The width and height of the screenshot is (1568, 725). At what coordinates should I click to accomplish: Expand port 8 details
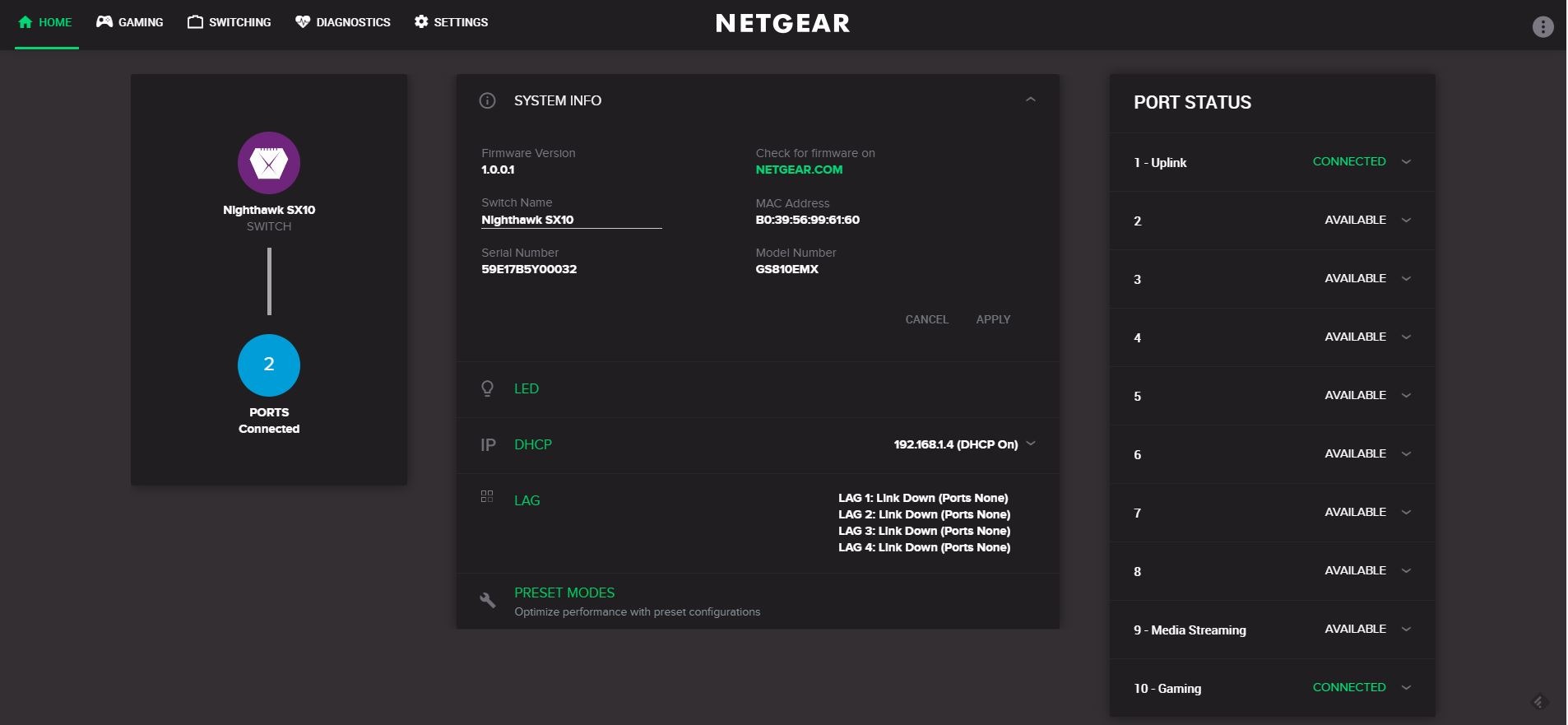(1406, 571)
